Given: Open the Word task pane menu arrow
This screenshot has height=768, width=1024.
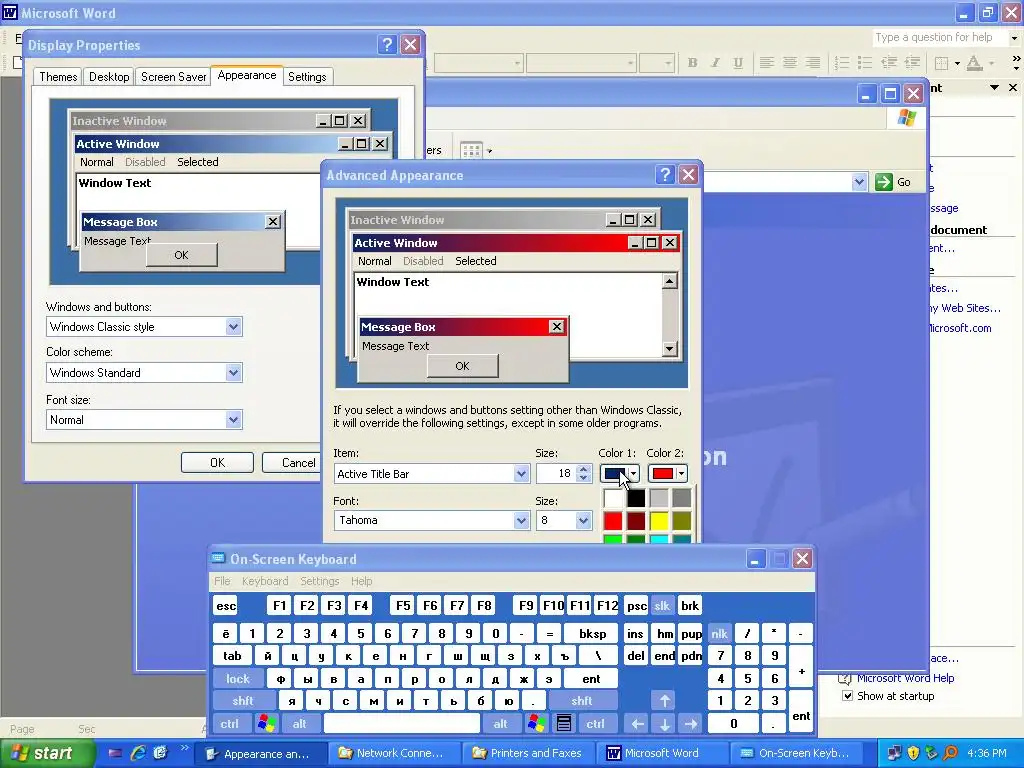Looking at the screenshot, I should tap(994, 87).
